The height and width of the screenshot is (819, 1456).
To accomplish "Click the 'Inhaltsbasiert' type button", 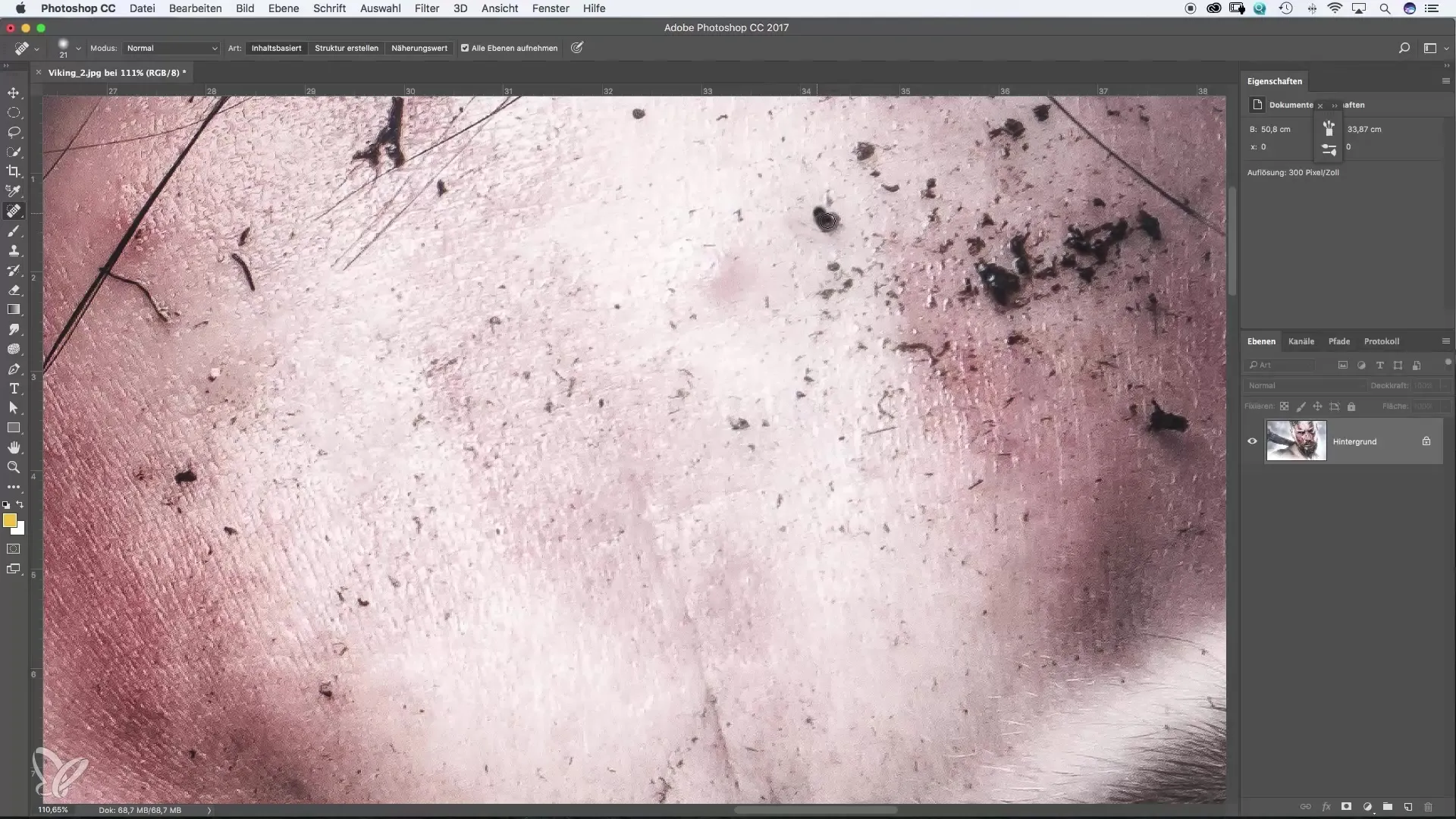I will (276, 48).
